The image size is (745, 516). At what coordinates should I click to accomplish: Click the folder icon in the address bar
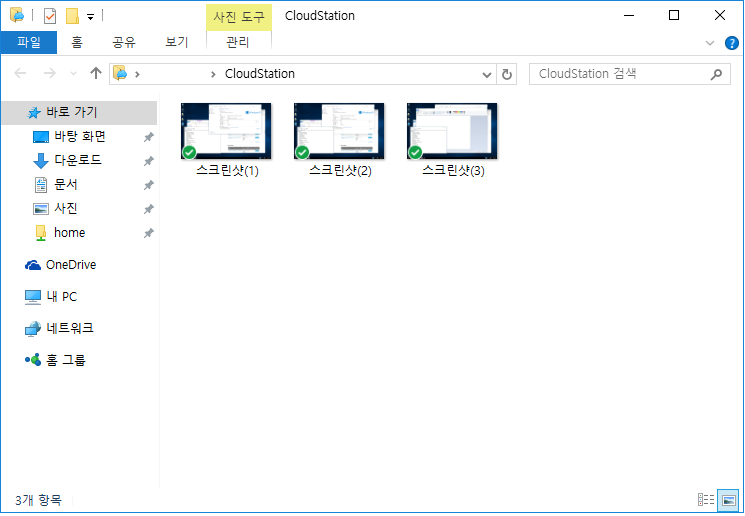[x=120, y=74]
